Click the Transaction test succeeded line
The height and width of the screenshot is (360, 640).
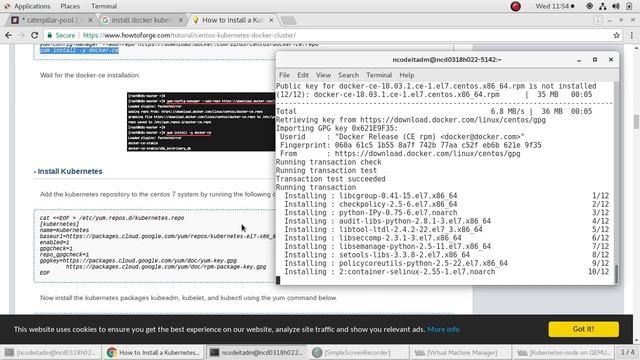click(331, 179)
